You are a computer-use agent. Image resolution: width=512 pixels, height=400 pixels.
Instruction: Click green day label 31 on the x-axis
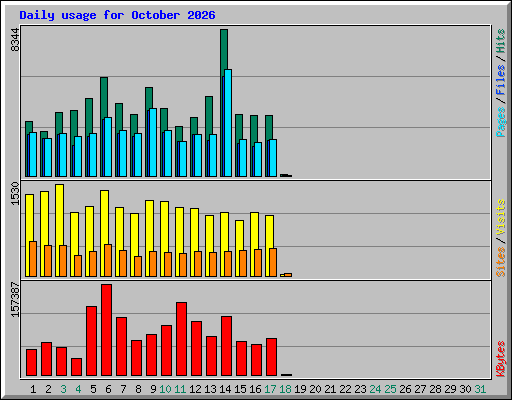[x=480, y=389]
